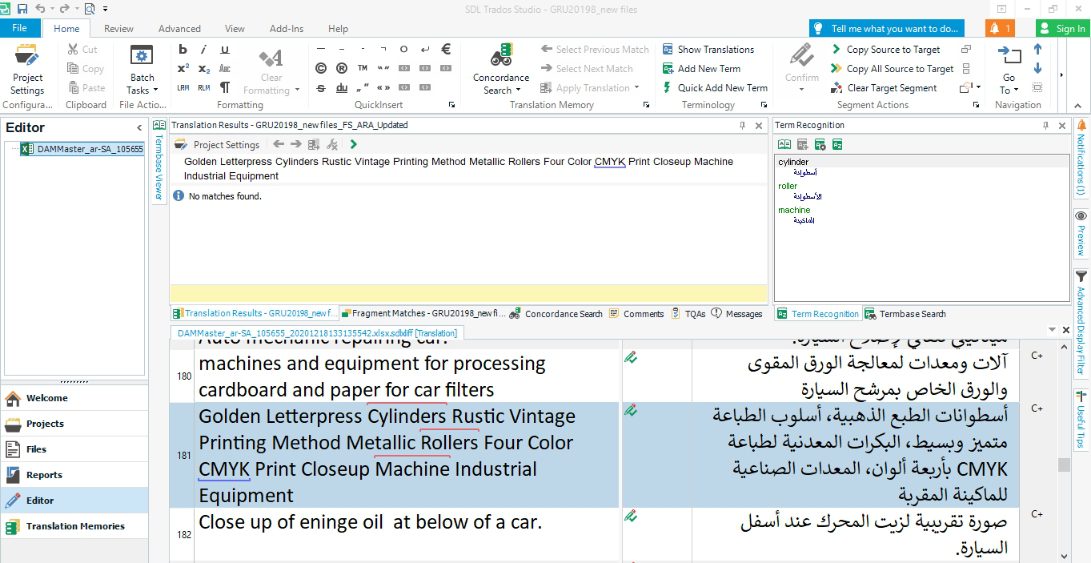Open the Projects view
Screen dimensions: 1091x563
pos(74,424)
